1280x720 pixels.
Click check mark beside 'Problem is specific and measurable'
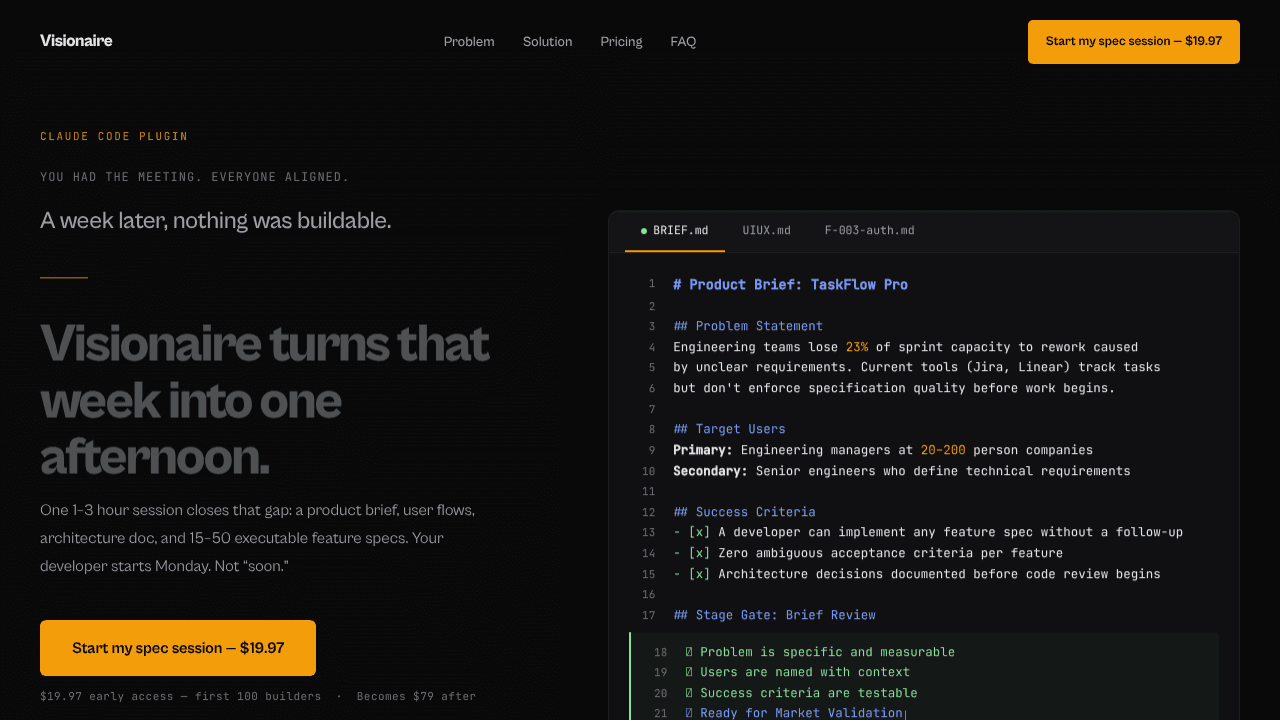point(689,652)
